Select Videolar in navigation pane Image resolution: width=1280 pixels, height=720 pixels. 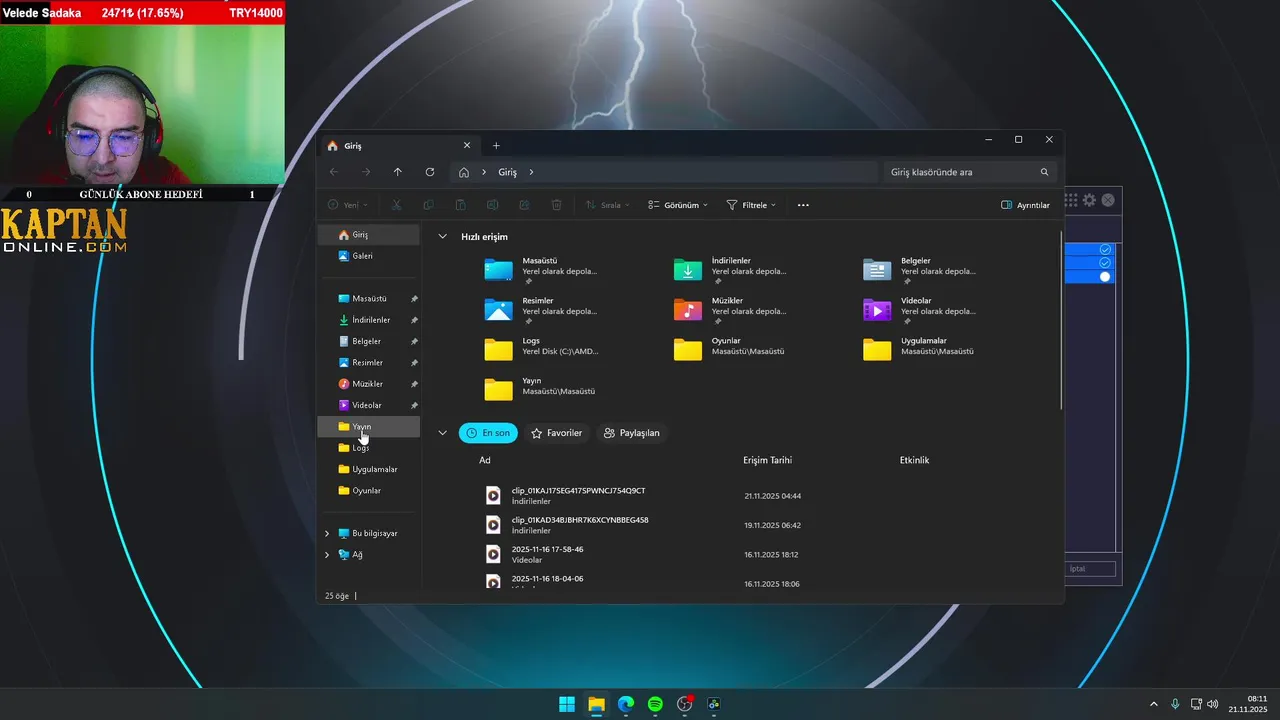(368, 405)
